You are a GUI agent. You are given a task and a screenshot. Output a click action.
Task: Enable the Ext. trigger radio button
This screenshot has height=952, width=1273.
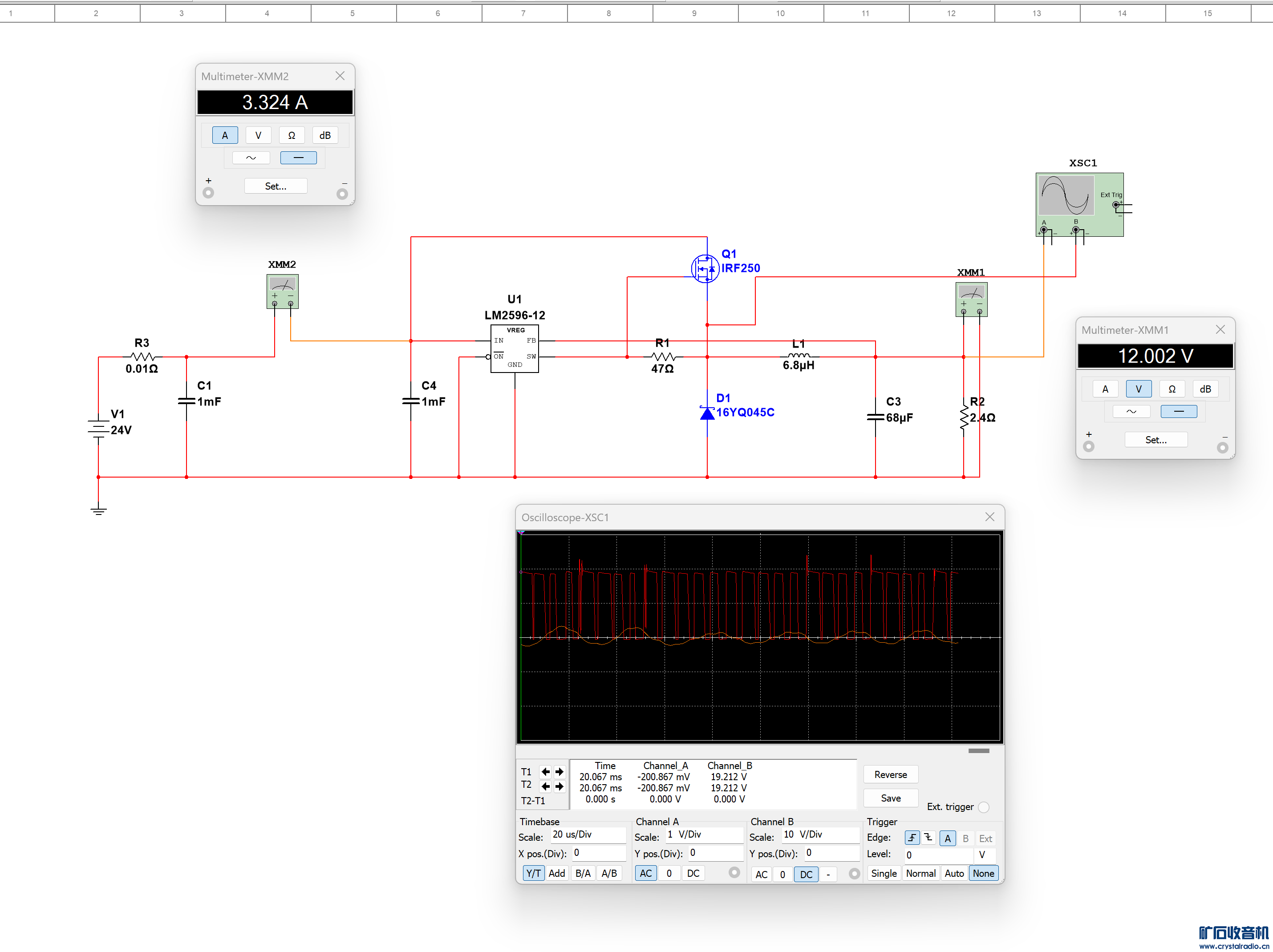coord(984,807)
